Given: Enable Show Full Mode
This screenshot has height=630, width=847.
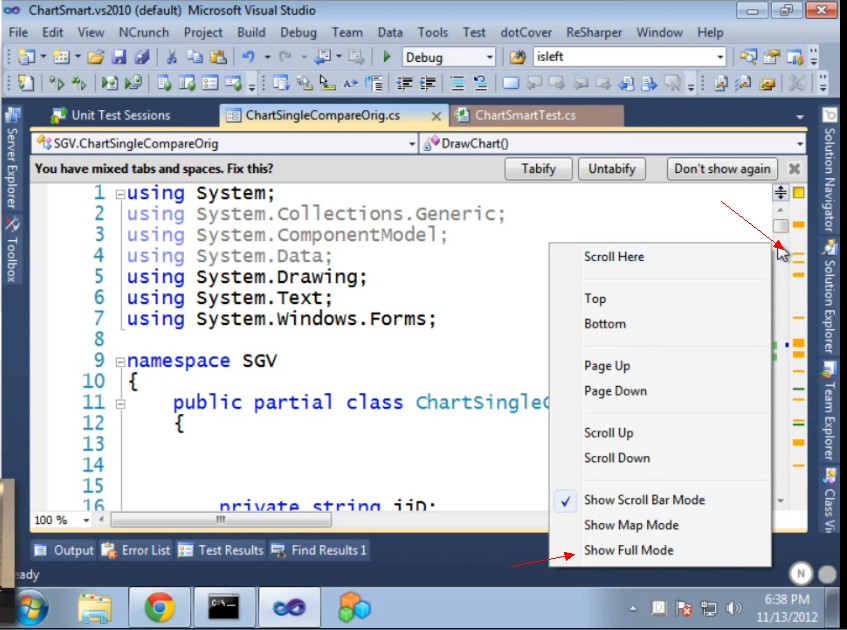Looking at the screenshot, I should pos(628,550).
